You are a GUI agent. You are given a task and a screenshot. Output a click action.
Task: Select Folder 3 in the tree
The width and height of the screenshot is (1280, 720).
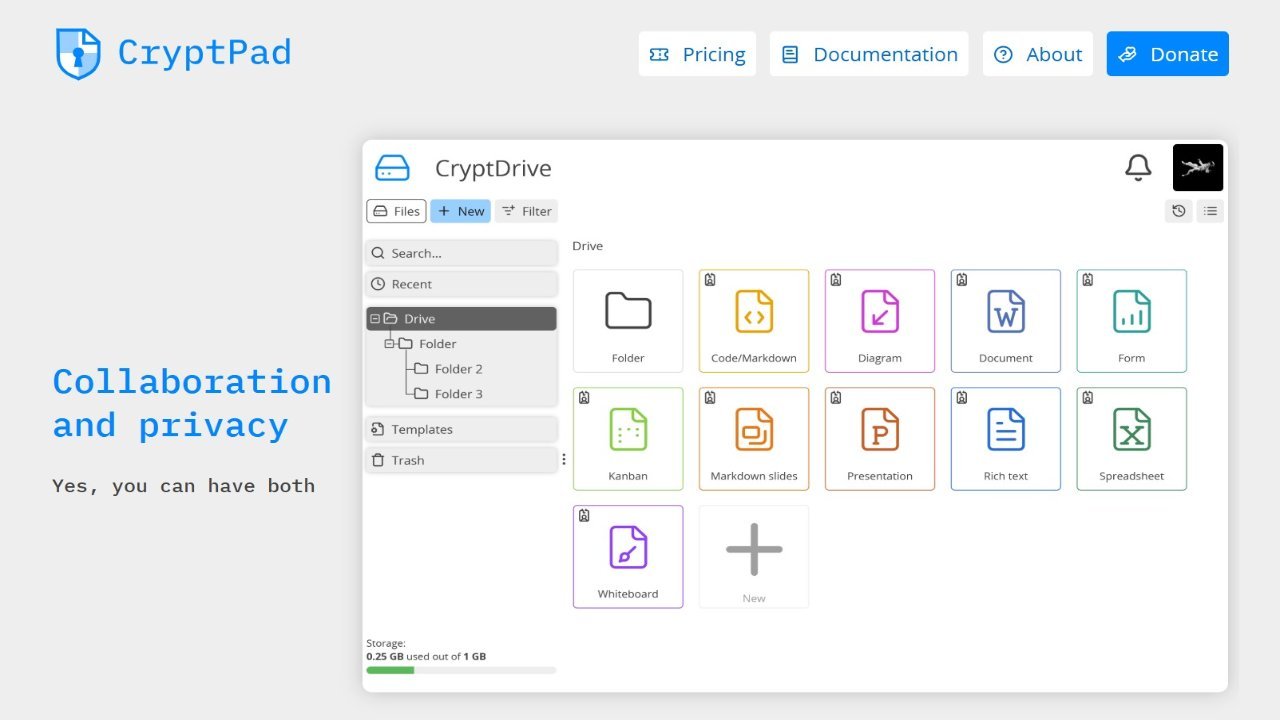click(449, 394)
